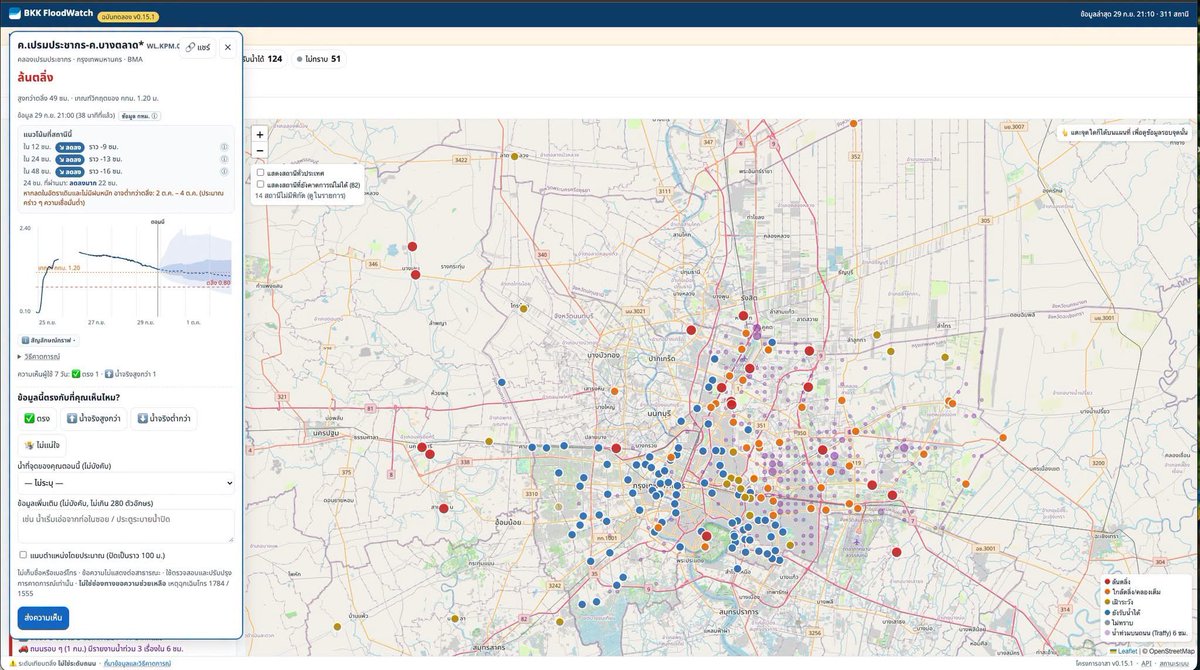The width and height of the screenshot is (1200, 670).
Task: Click the ข้อมูลล่าสุด 29 ก.ย. 21:10 header text
Action: [1117, 14]
